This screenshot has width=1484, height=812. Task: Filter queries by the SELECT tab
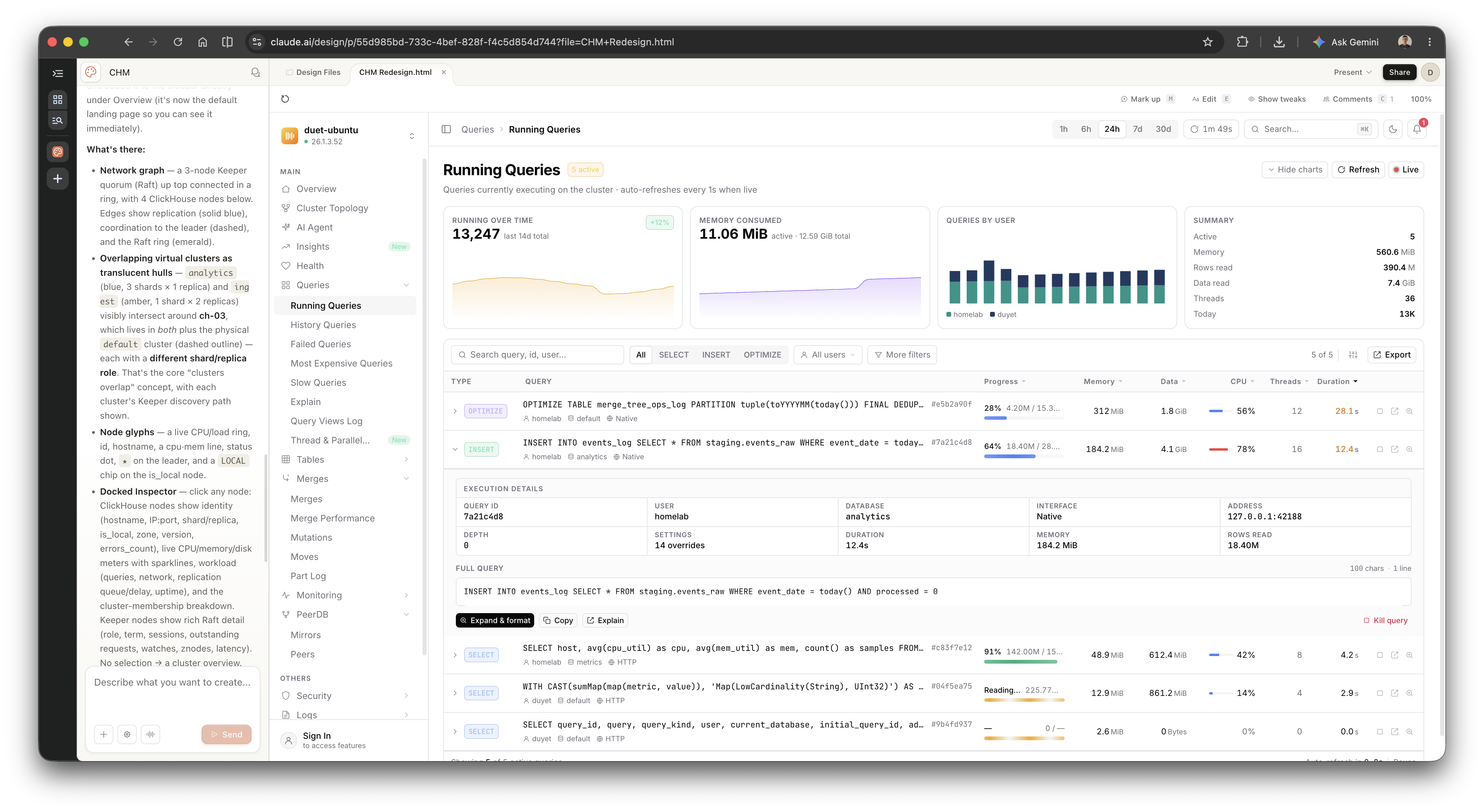[x=673, y=355]
